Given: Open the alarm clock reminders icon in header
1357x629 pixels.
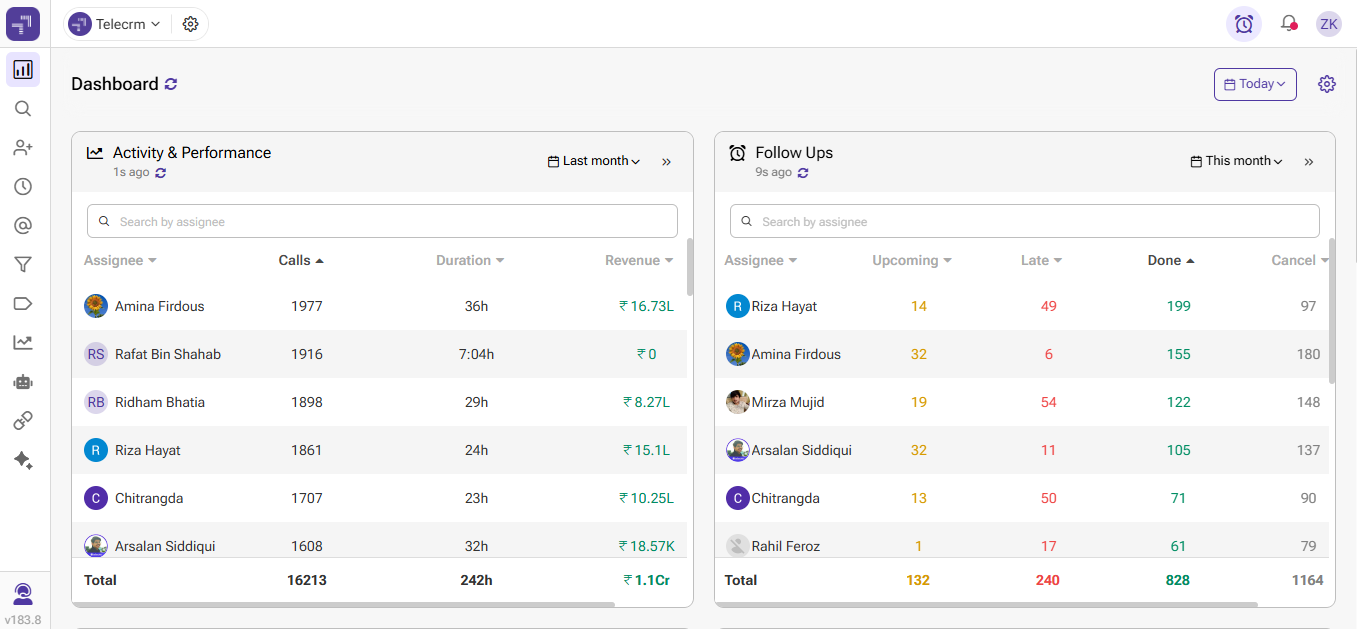Looking at the screenshot, I should click(1243, 24).
